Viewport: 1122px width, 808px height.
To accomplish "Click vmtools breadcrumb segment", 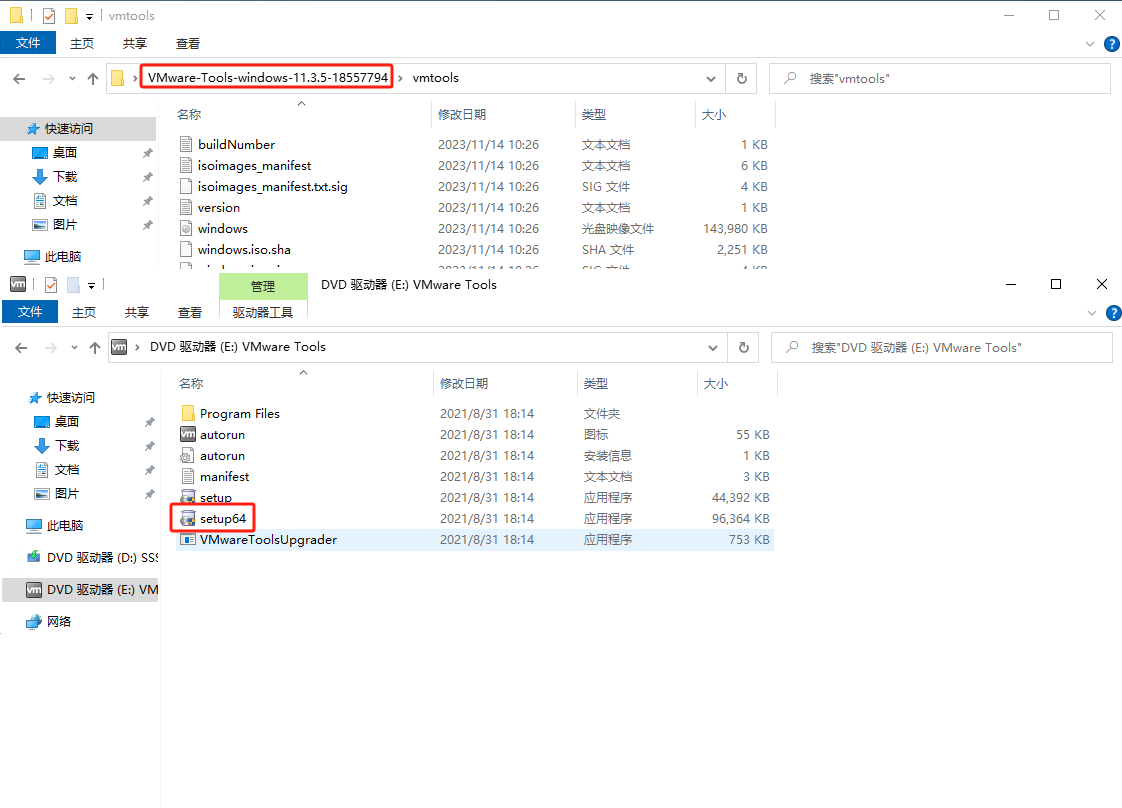I will click(x=436, y=78).
